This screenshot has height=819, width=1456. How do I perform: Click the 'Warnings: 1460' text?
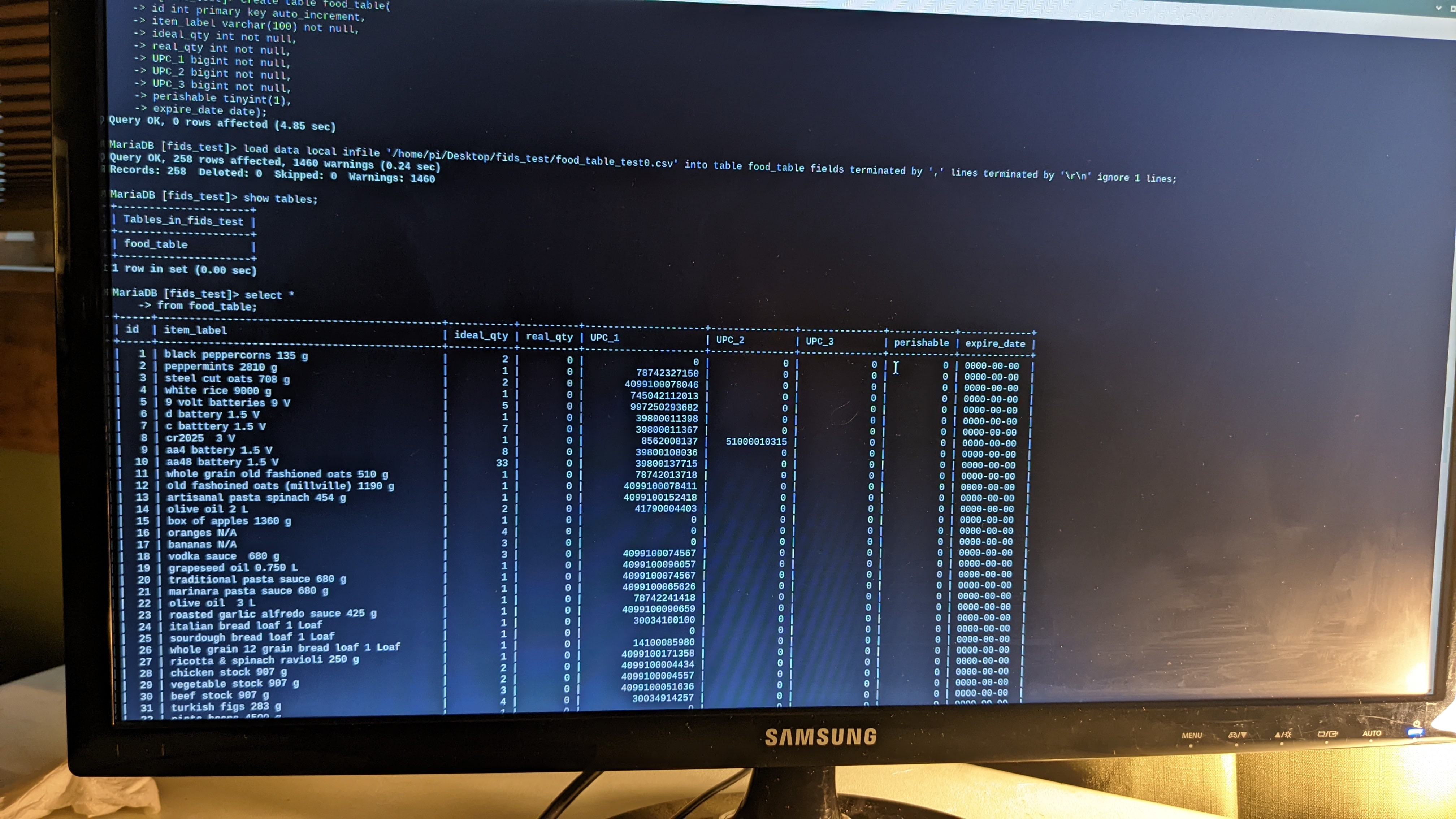coord(392,177)
